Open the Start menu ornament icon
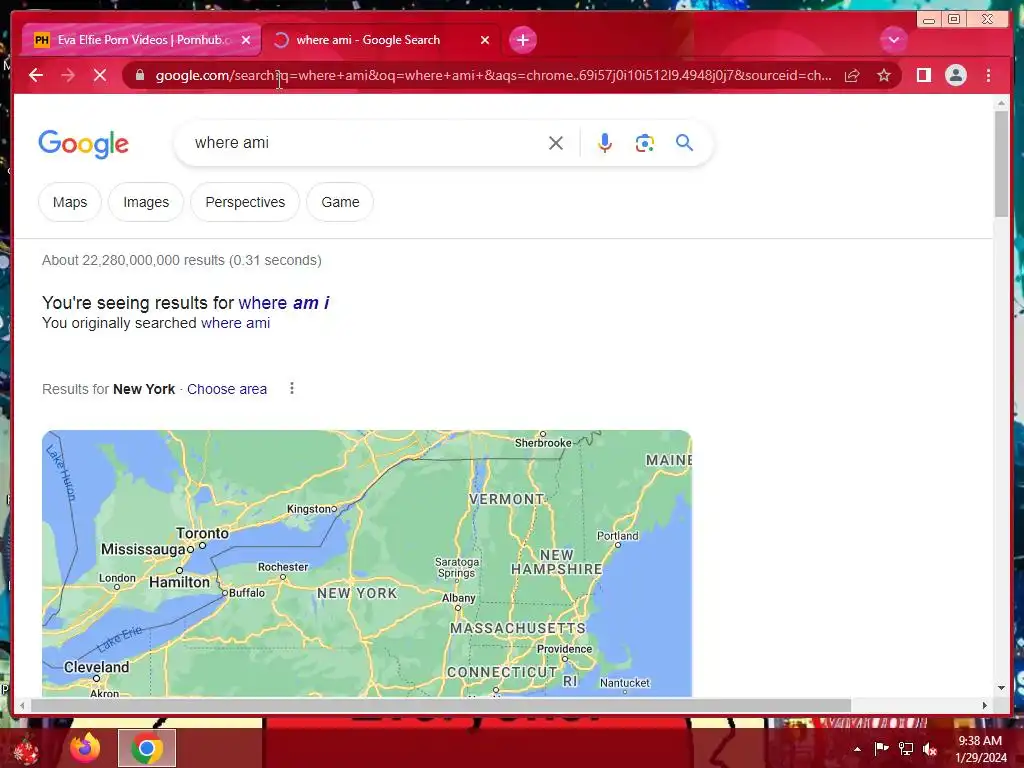The image size is (1024, 768). [24, 749]
